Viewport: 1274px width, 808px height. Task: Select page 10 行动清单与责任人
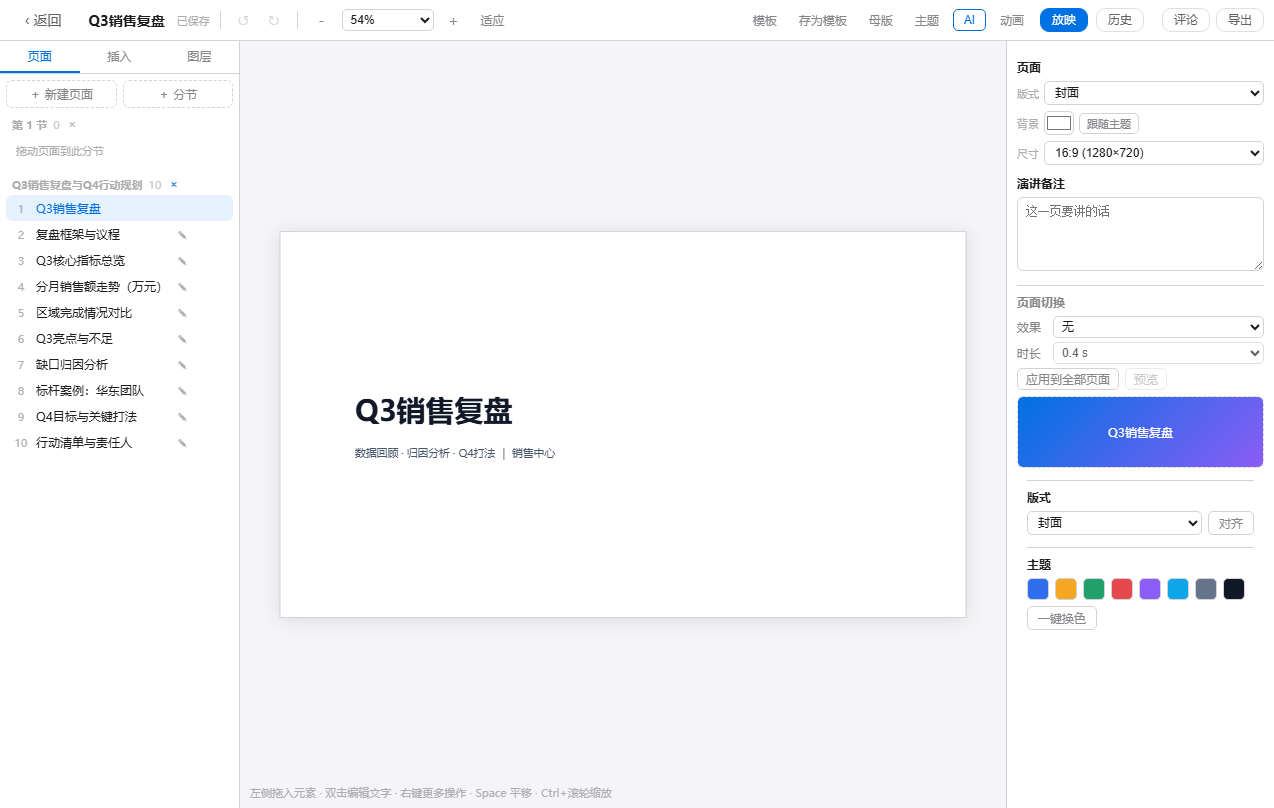[119, 443]
